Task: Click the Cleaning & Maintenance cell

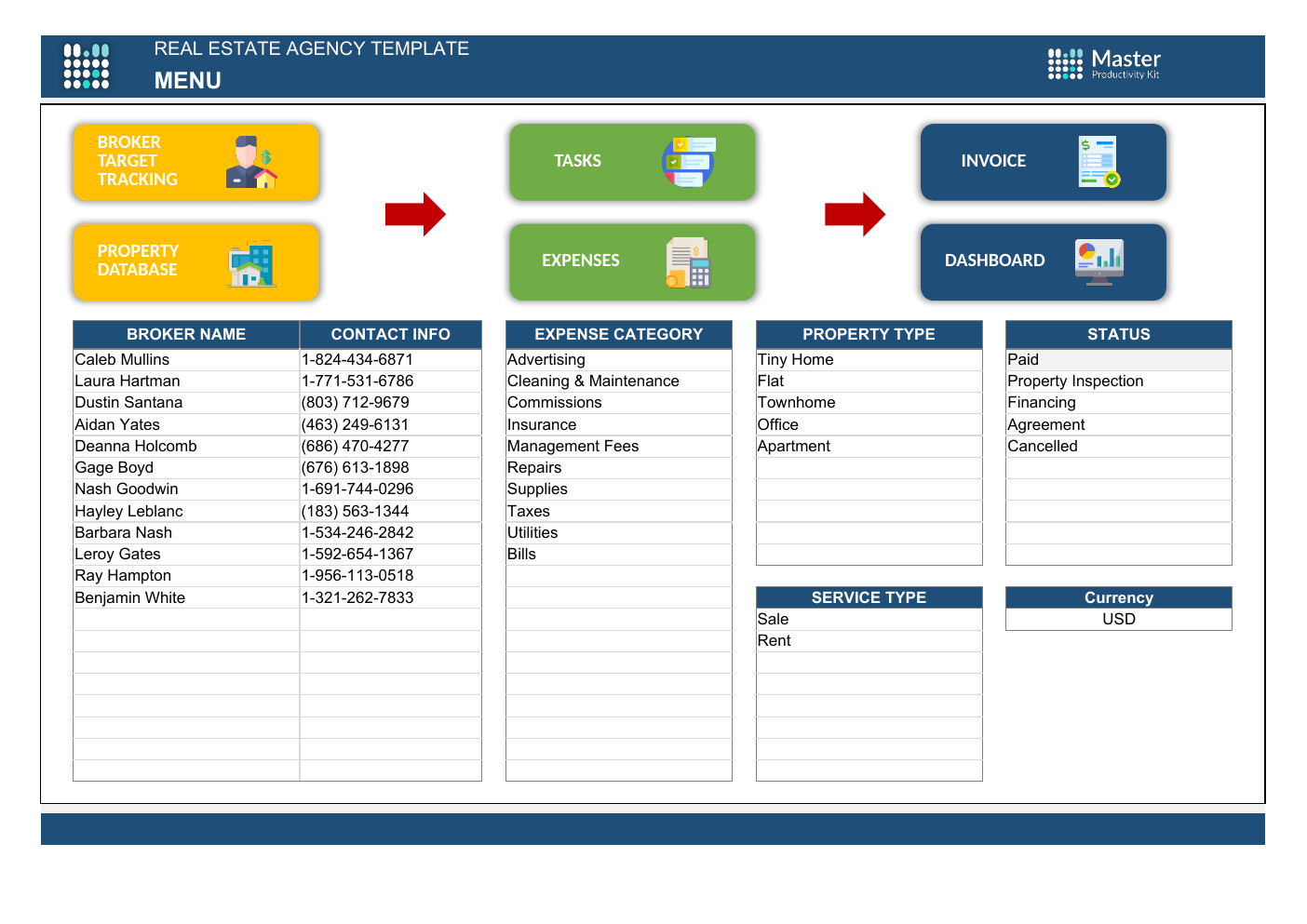Action: [x=619, y=382]
